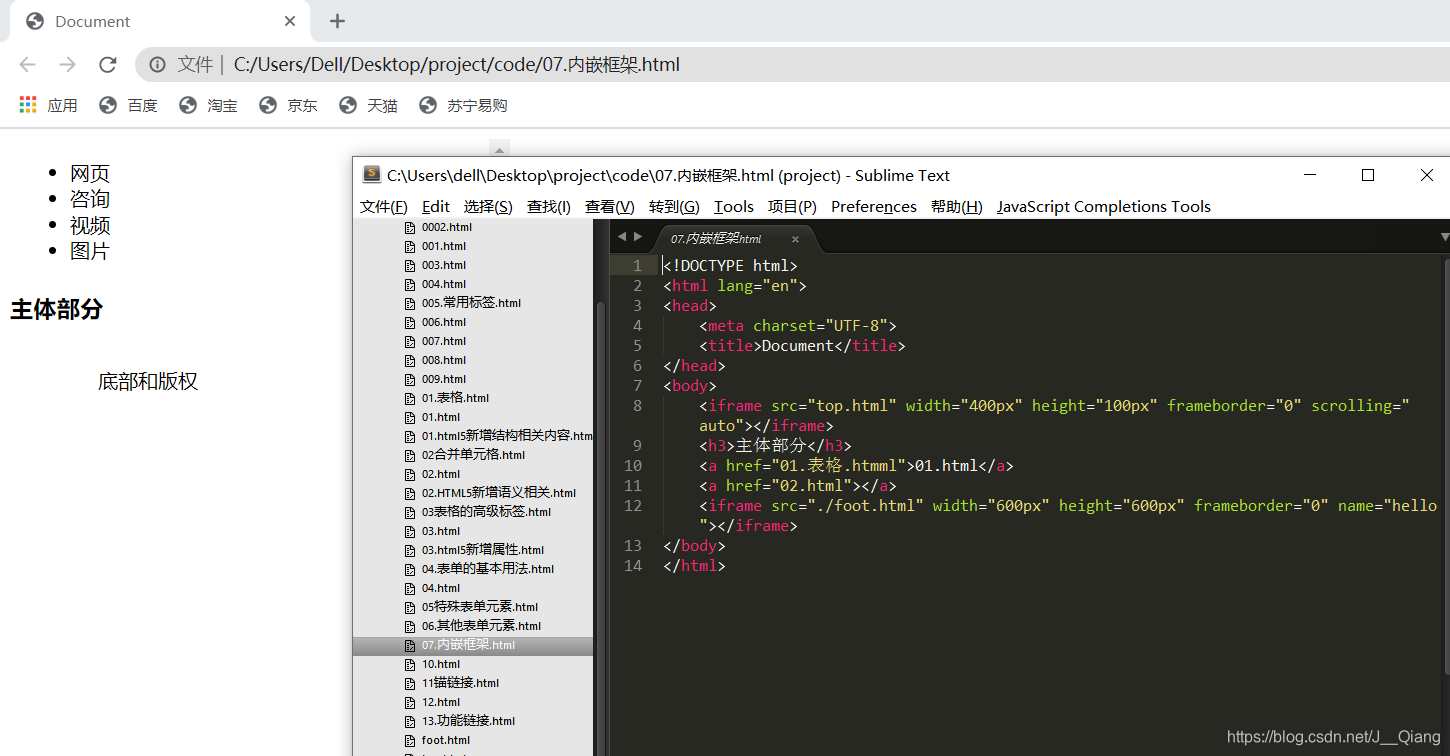Screen dimensions: 1450x756
Task: Maximize the Sublime Text window
Action: point(1368,175)
